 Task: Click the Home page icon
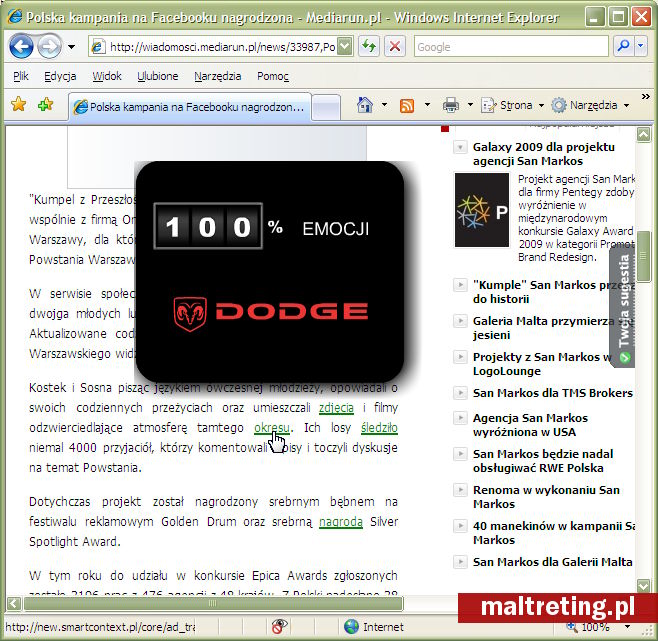click(365, 105)
